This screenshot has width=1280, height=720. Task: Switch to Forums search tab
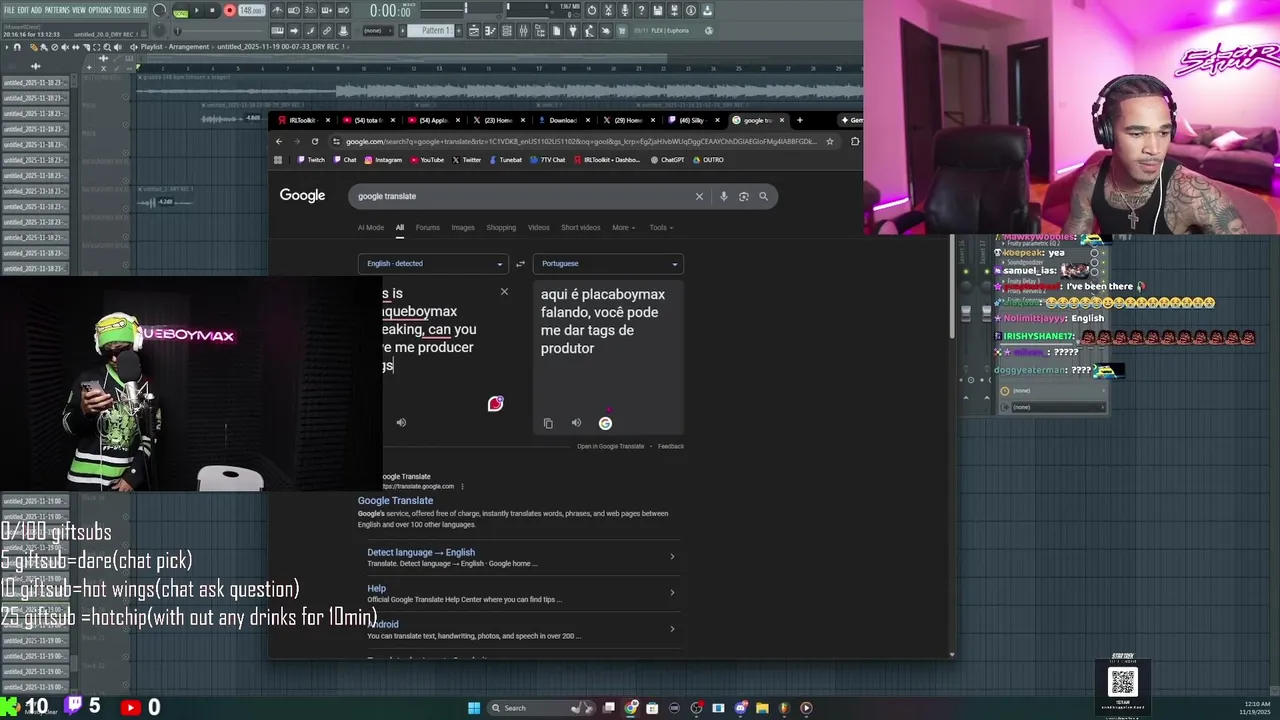point(427,228)
